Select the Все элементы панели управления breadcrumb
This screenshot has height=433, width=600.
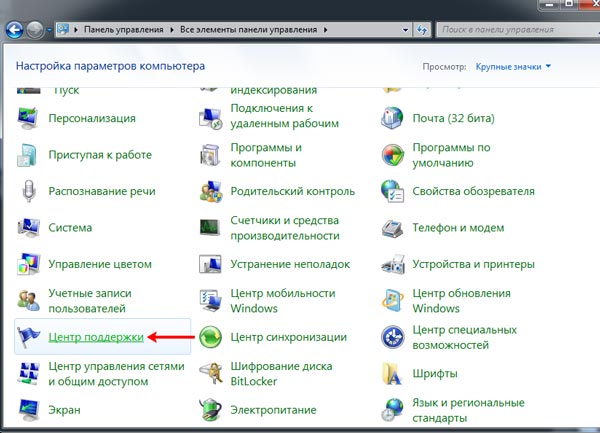pos(248,30)
